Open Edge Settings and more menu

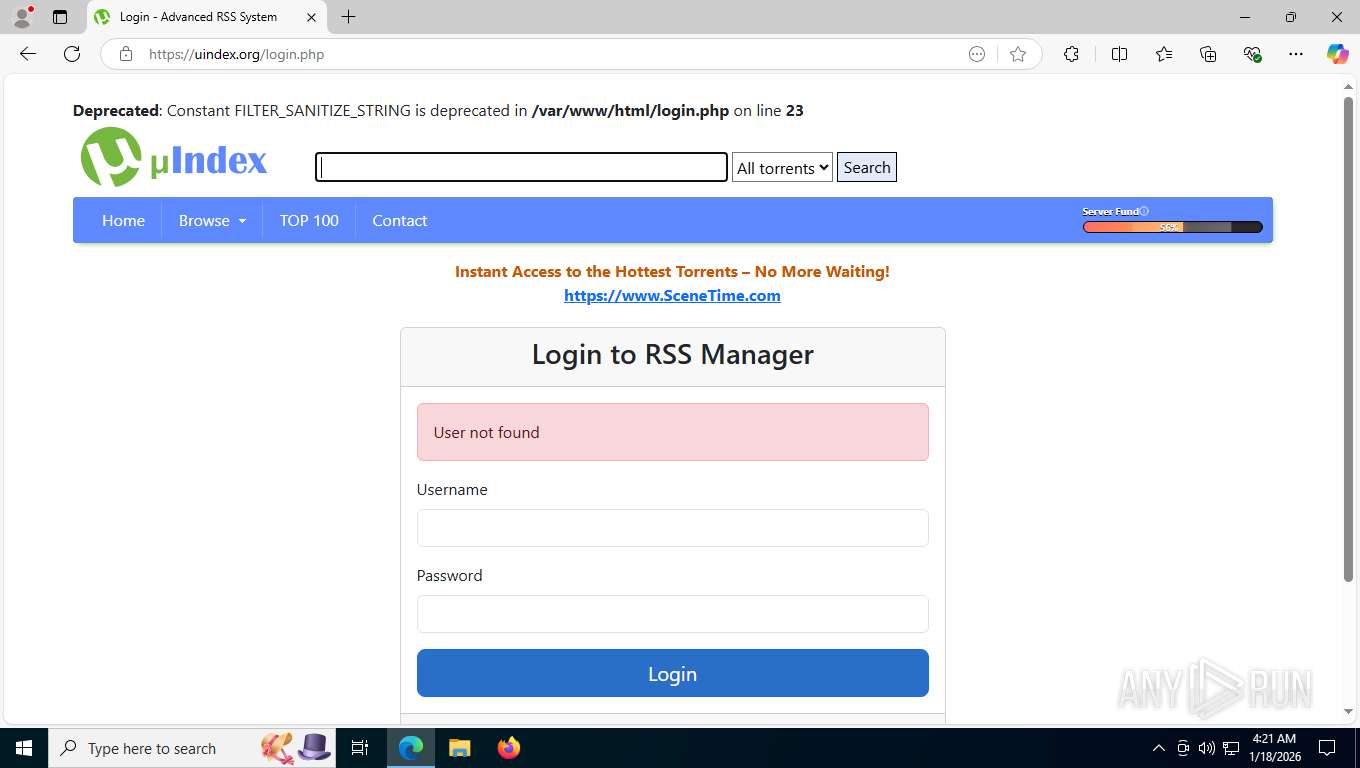(1296, 54)
